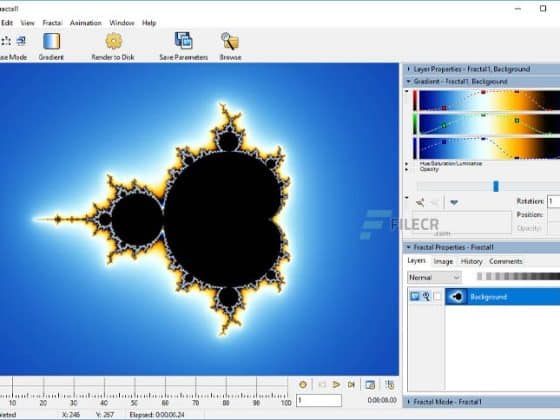Click the green channel bar of gradient

coord(415,124)
